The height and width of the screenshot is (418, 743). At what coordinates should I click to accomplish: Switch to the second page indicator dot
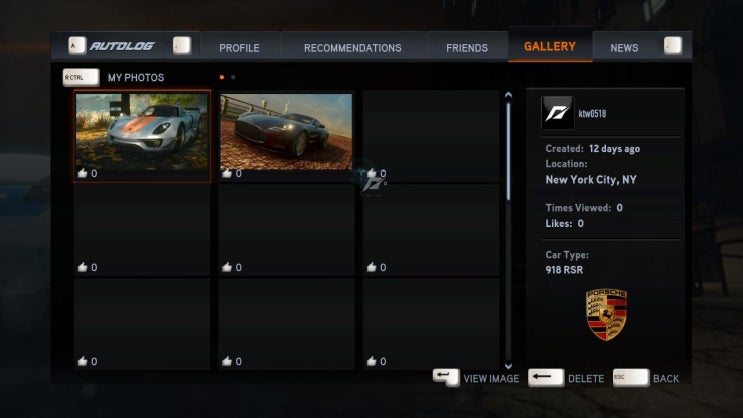[233, 77]
